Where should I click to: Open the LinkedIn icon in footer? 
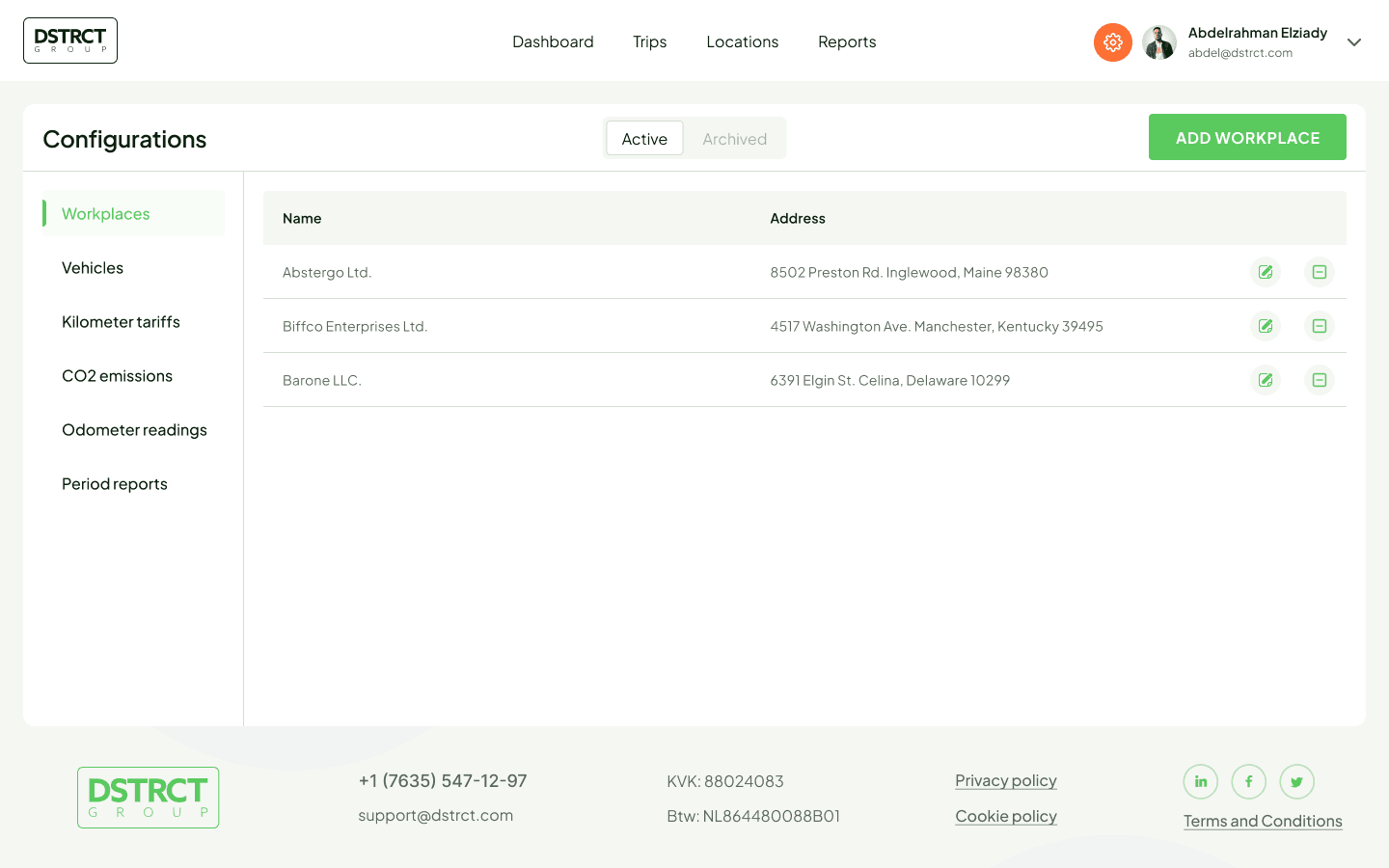[1201, 782]
